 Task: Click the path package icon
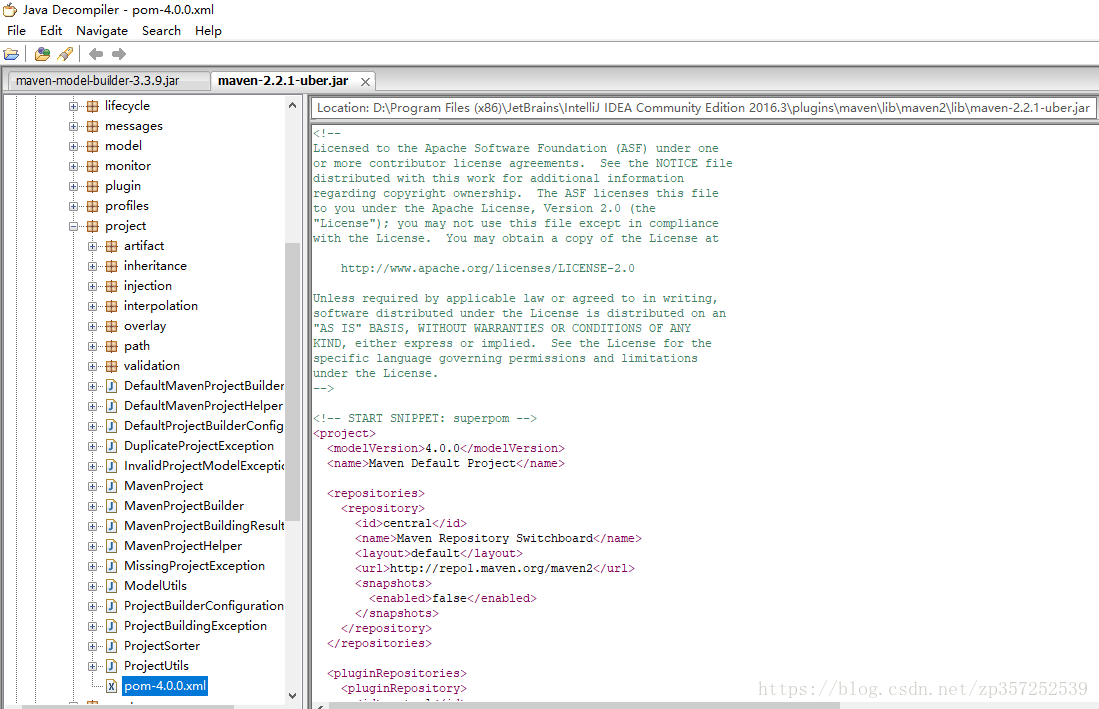111,346
